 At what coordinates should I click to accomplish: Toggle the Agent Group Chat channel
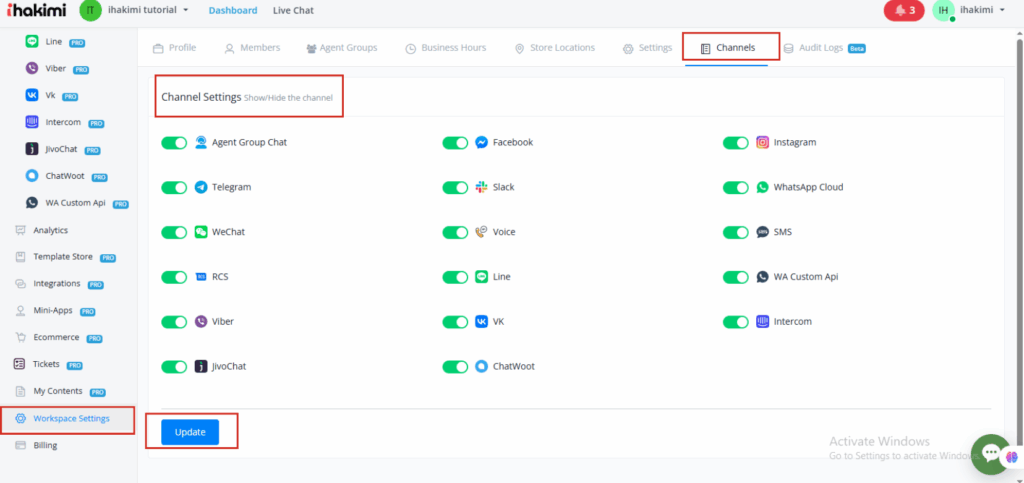pos(174,142)
